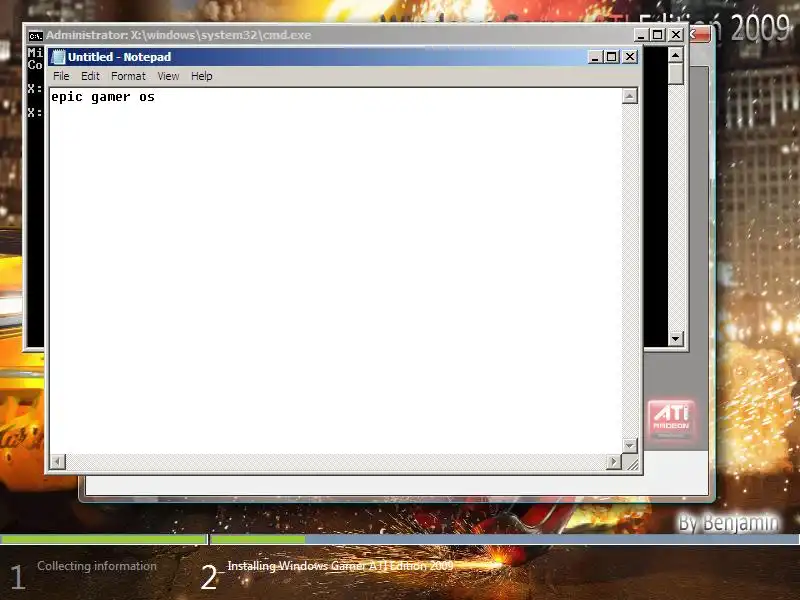Close the setup window behind cmd

tap(700, 35)
